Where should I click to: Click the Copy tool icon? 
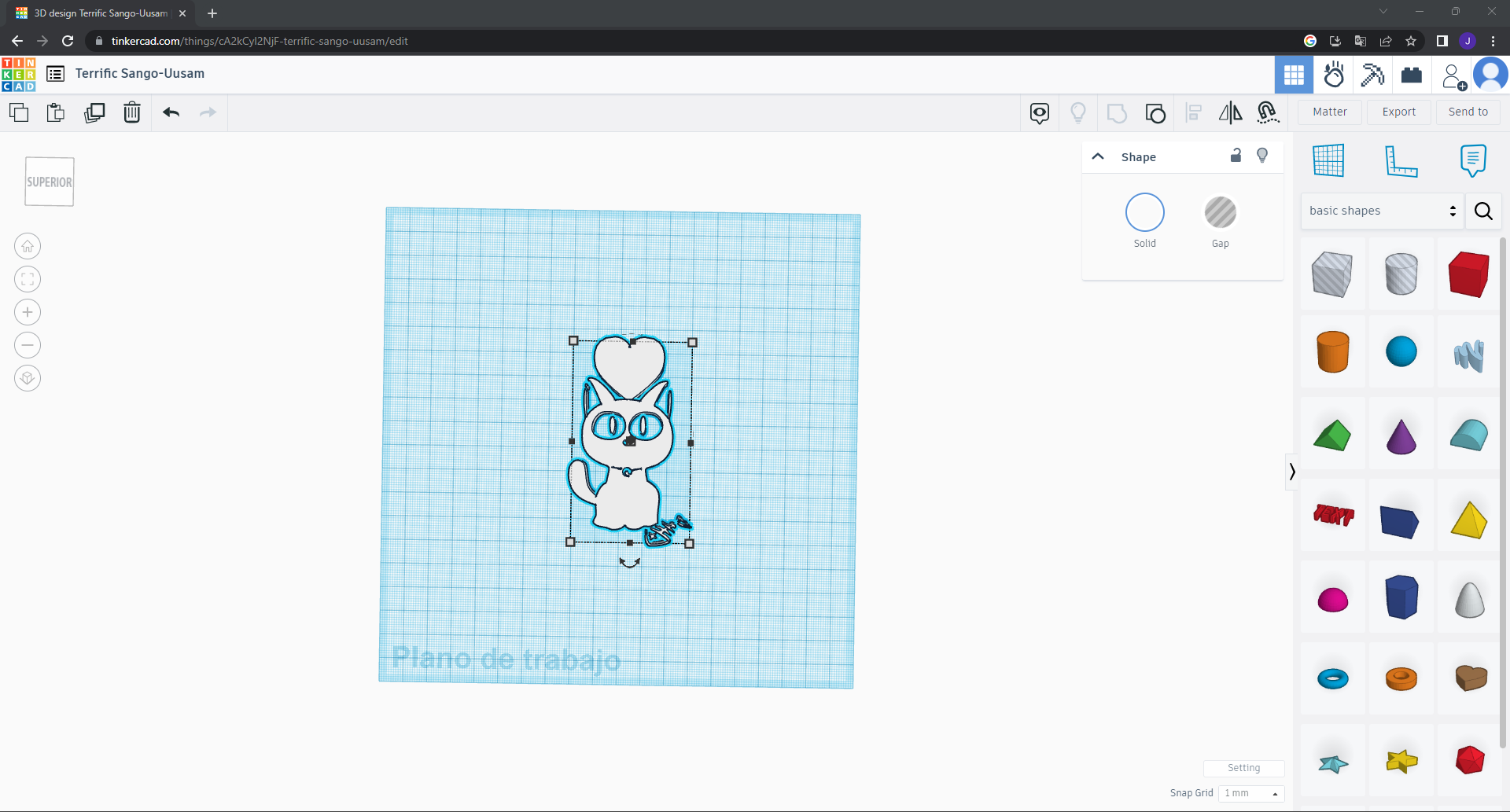point(19,112)
